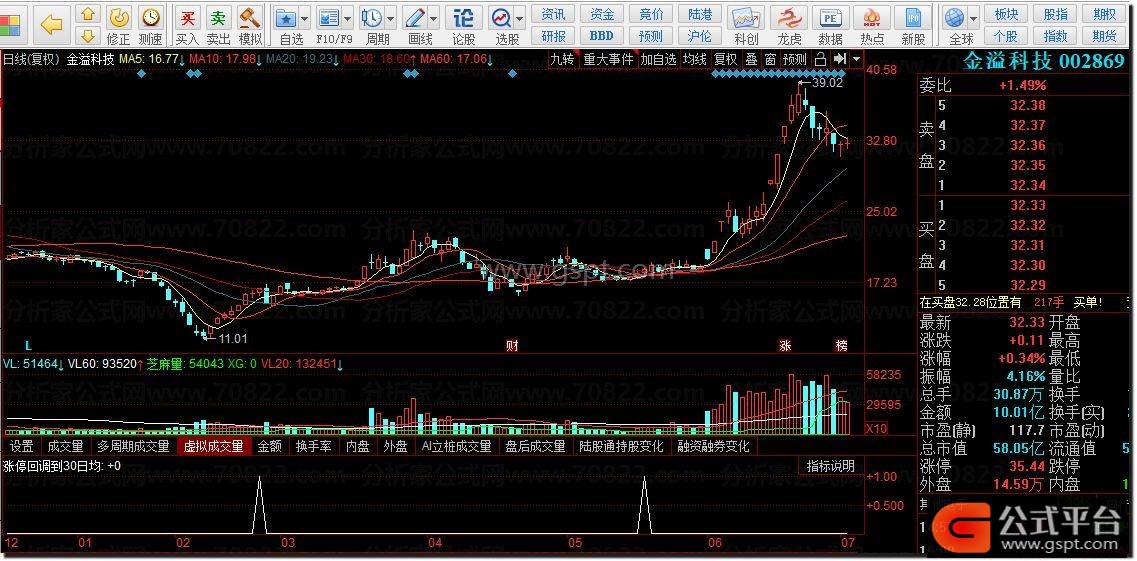Click the up arrow icon
Screen dimensions: 1137x561
(88, 14)
